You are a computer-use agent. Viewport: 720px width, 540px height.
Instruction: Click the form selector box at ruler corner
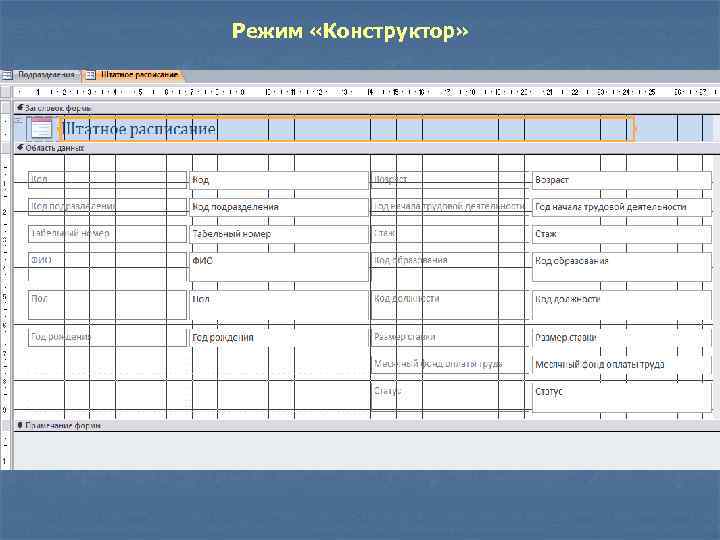coord(6,92)
